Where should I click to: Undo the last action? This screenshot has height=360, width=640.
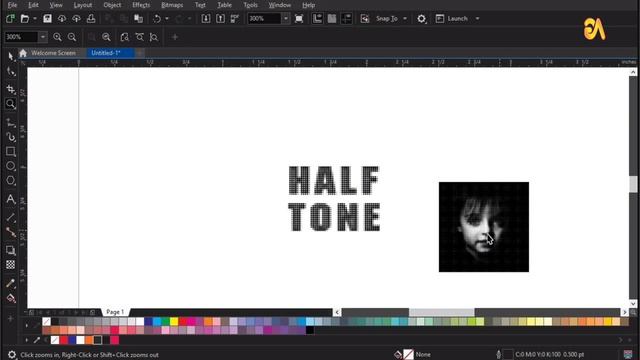(x=157, y=18)
